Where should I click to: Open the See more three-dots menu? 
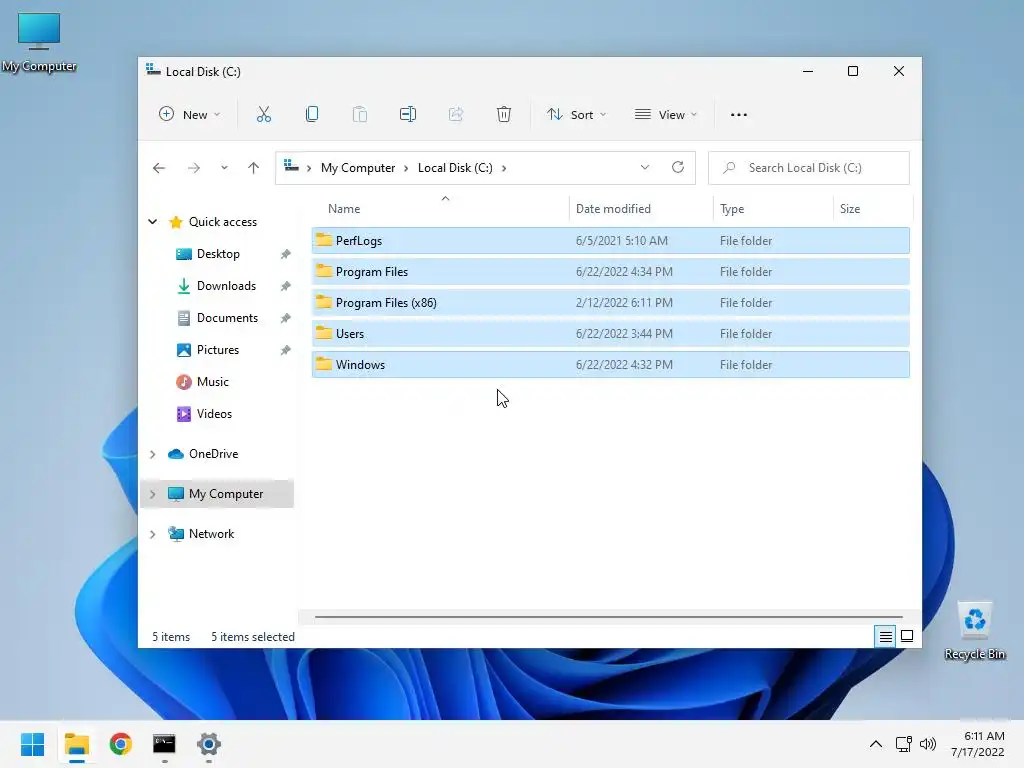pyautogui.click(x=739, y=115)
